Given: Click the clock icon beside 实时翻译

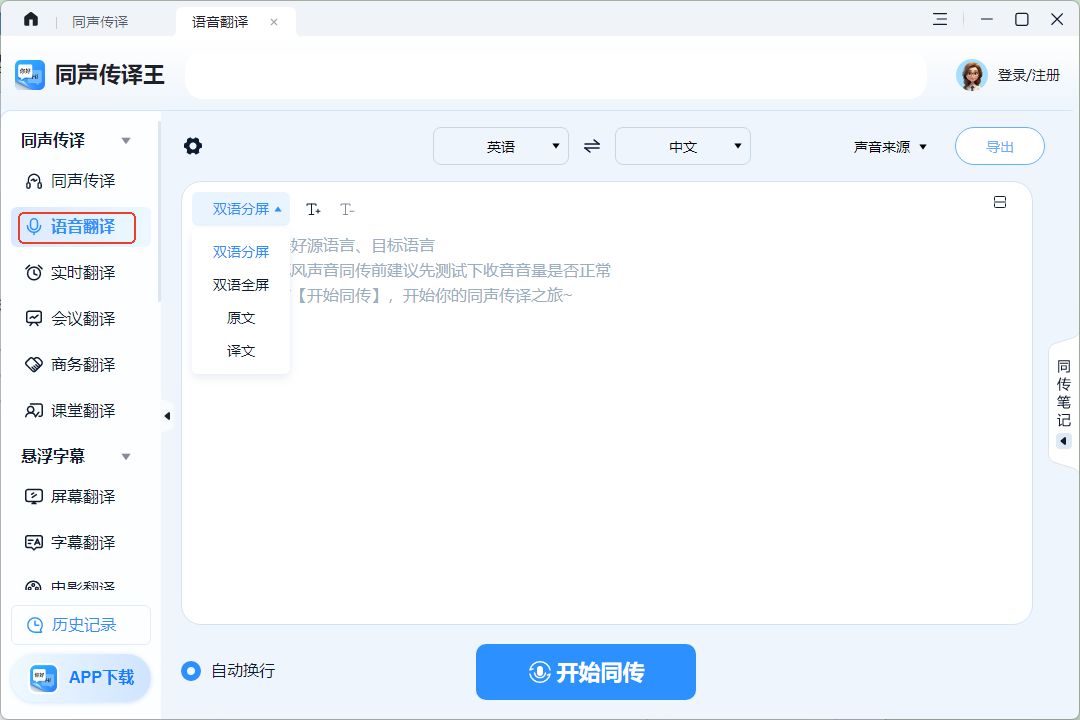Looking at the screenshot, I should (x=34, y=273).
